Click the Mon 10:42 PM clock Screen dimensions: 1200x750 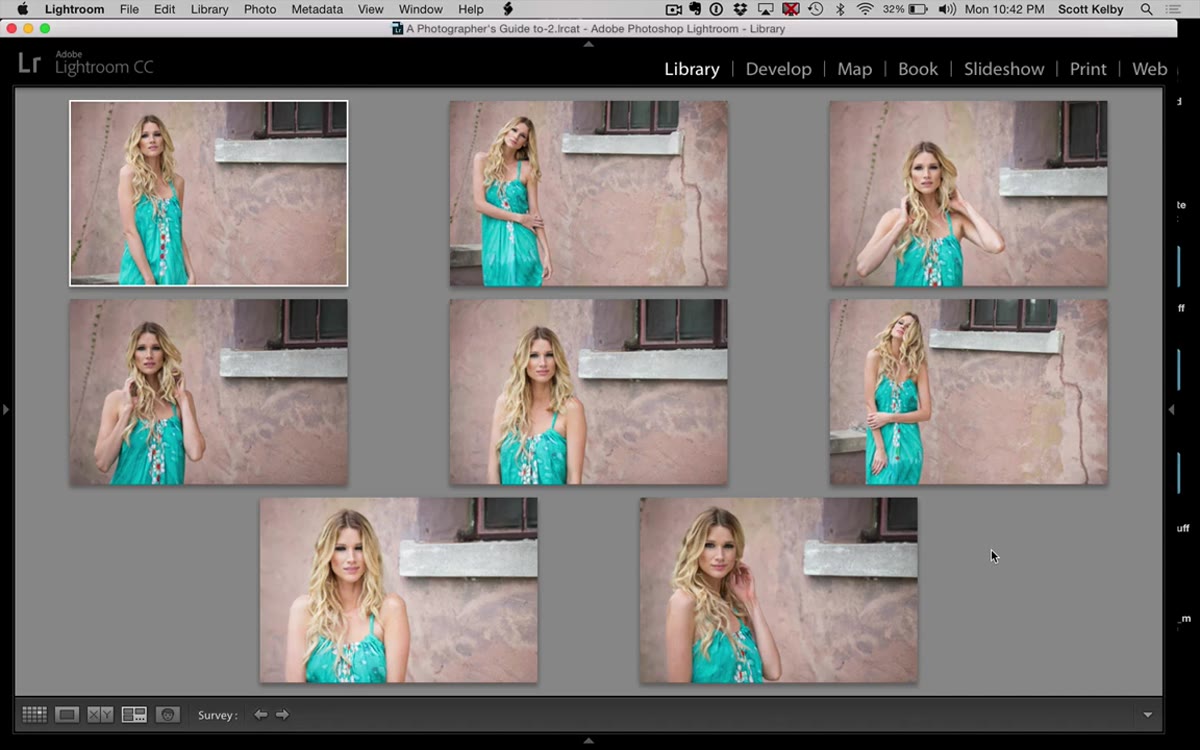pyautogui.click(x=1005, y=9)
